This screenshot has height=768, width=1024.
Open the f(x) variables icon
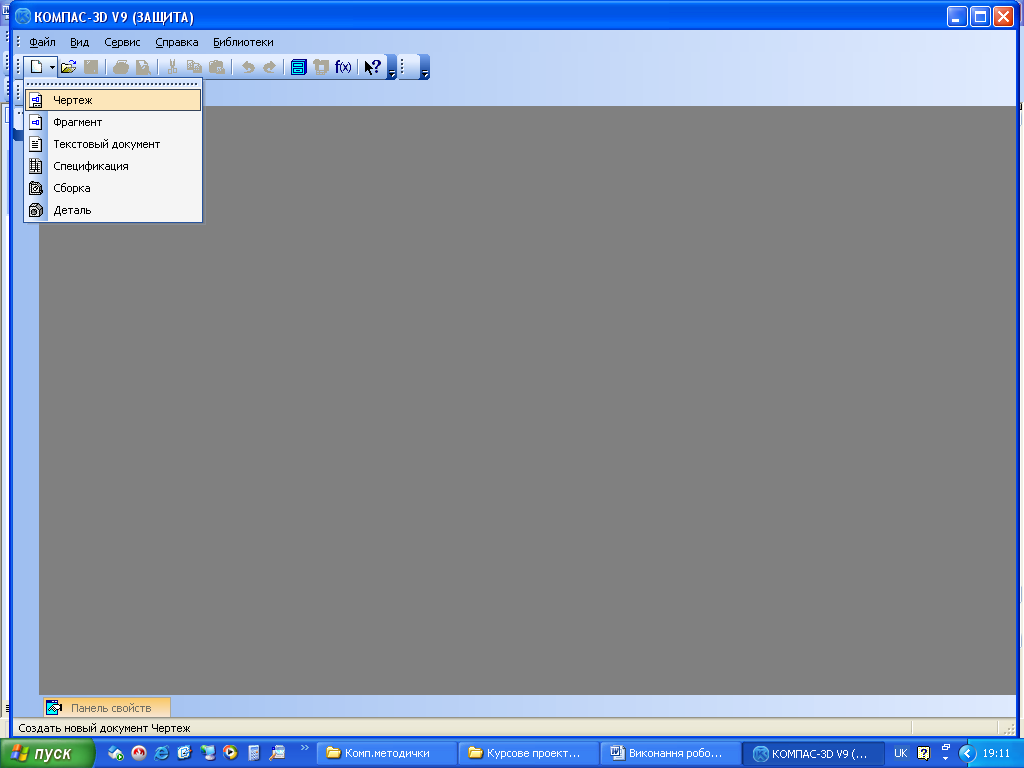pyautogui.click(x=343, y=67)
